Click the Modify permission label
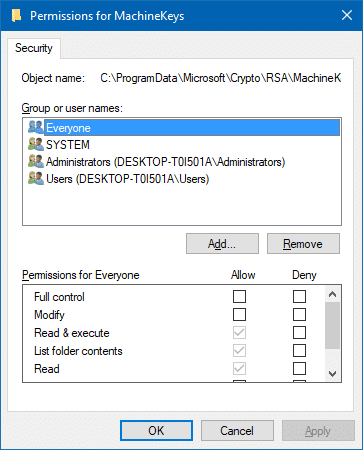The width and height of the screenshot is (363, 450). pyautogui.click(x=49, y=315)
